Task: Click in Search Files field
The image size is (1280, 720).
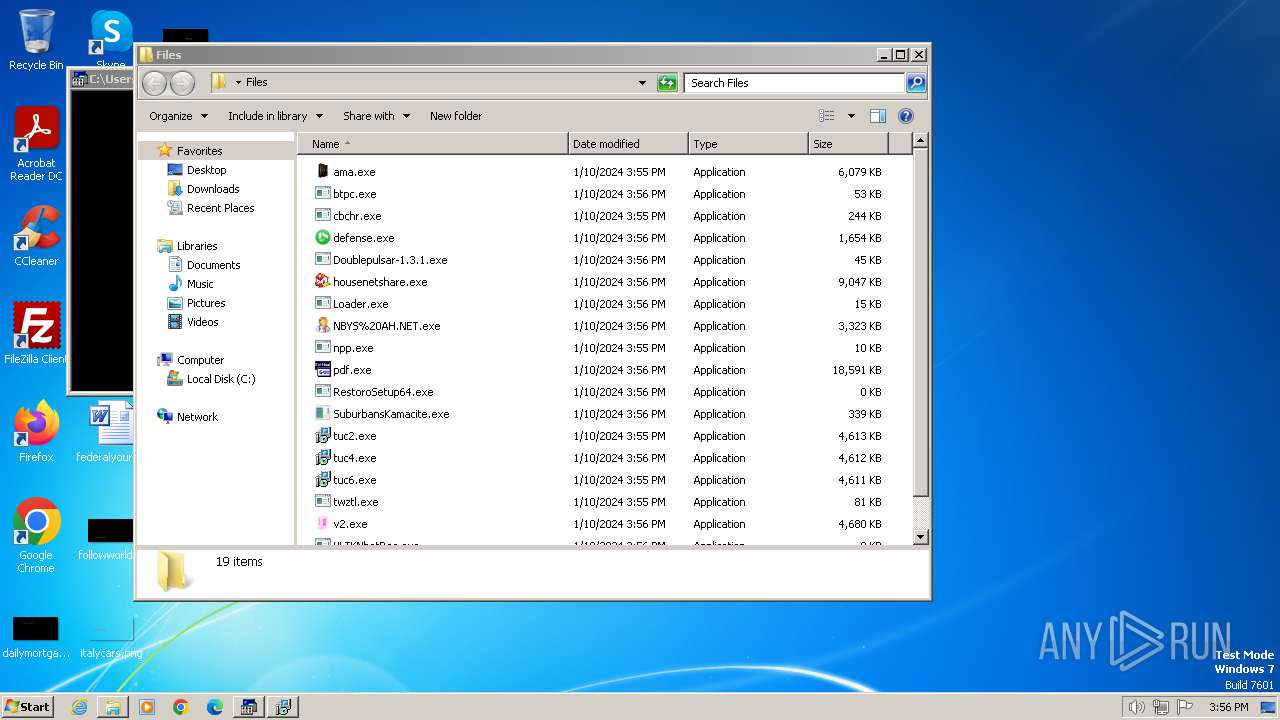Action: point(795,83)
